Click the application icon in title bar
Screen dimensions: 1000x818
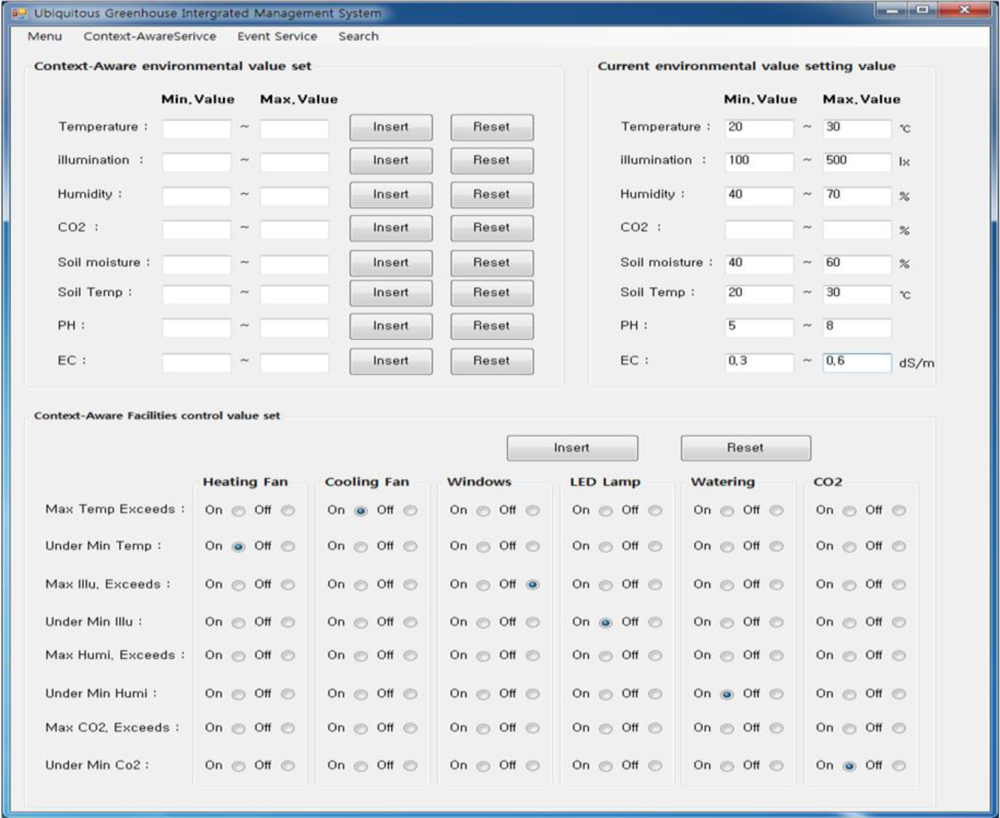(18, 13)
